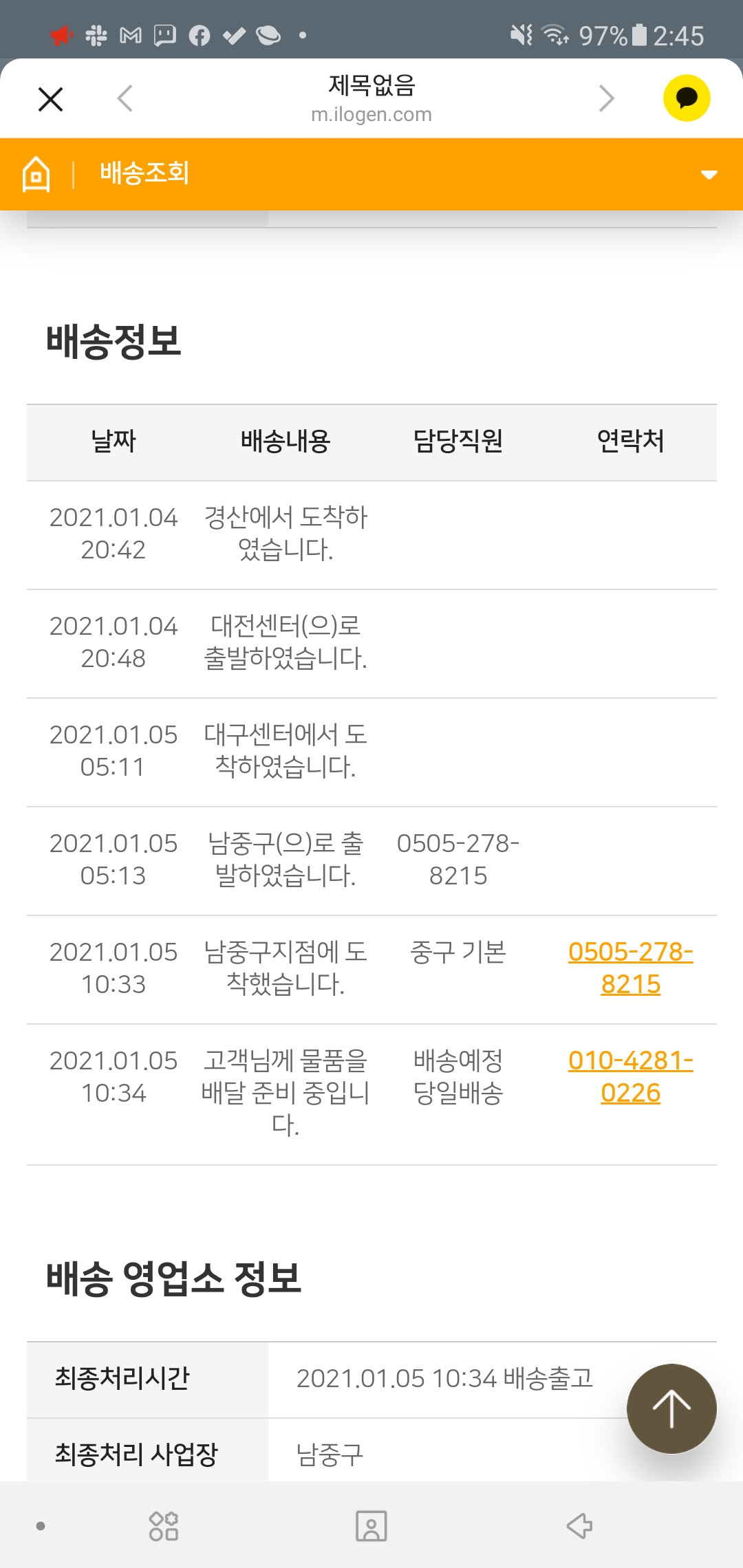
Task: Call the 010-4281-0226 contact link
Action: 630,1076
